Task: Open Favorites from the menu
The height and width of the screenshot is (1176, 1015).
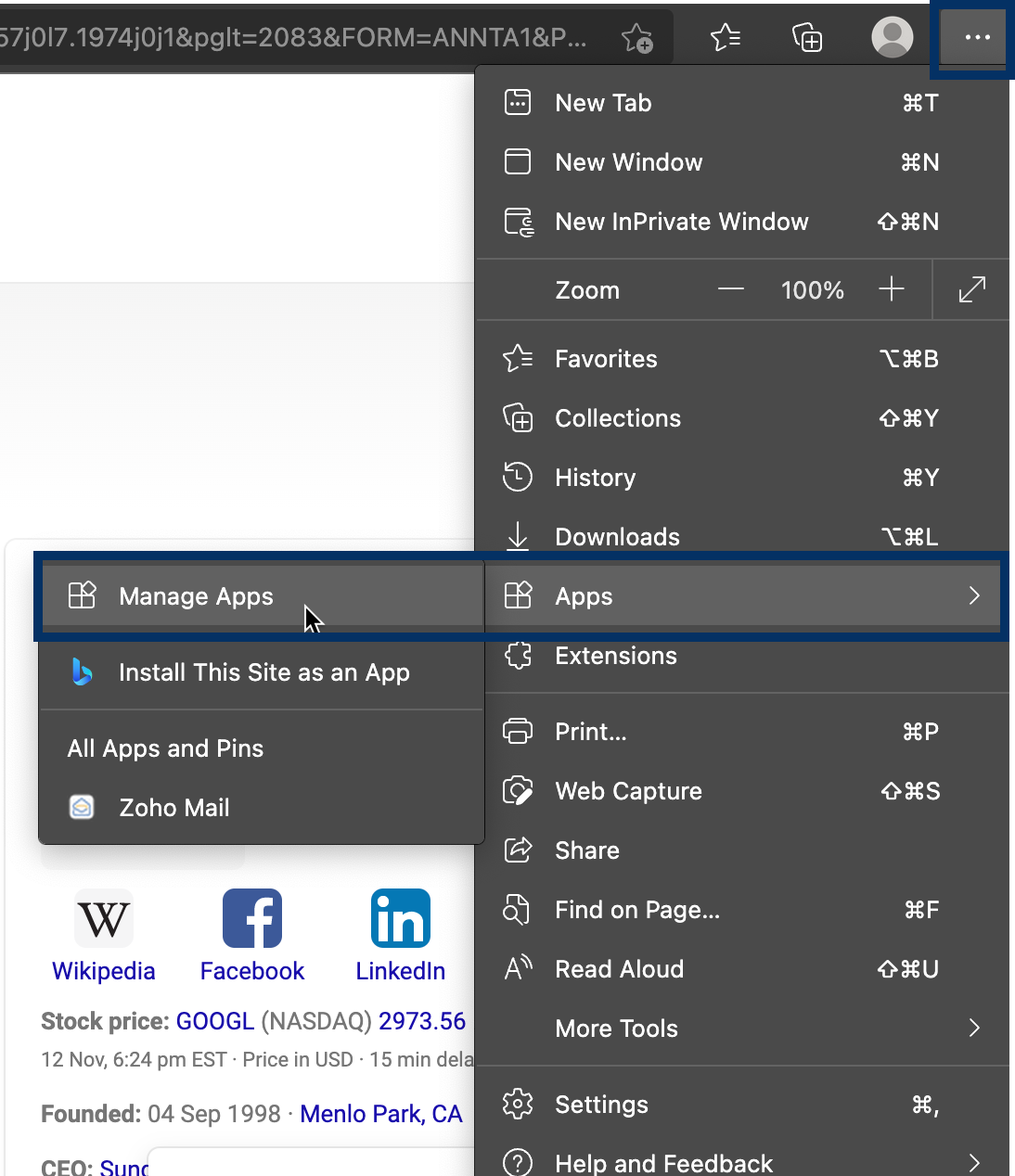Action: tap(742, 359)
